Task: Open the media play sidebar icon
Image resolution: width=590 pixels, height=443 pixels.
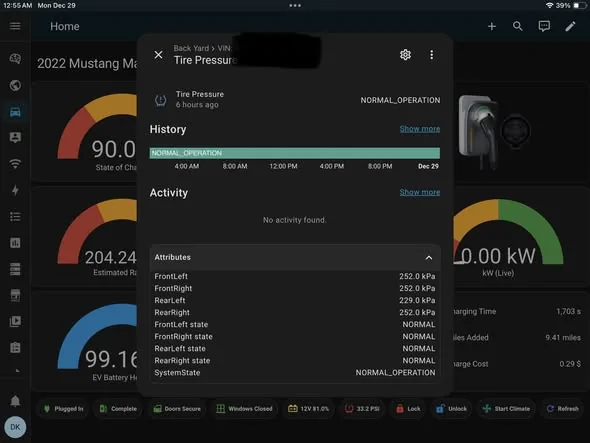Action: (x=15, y=321)
